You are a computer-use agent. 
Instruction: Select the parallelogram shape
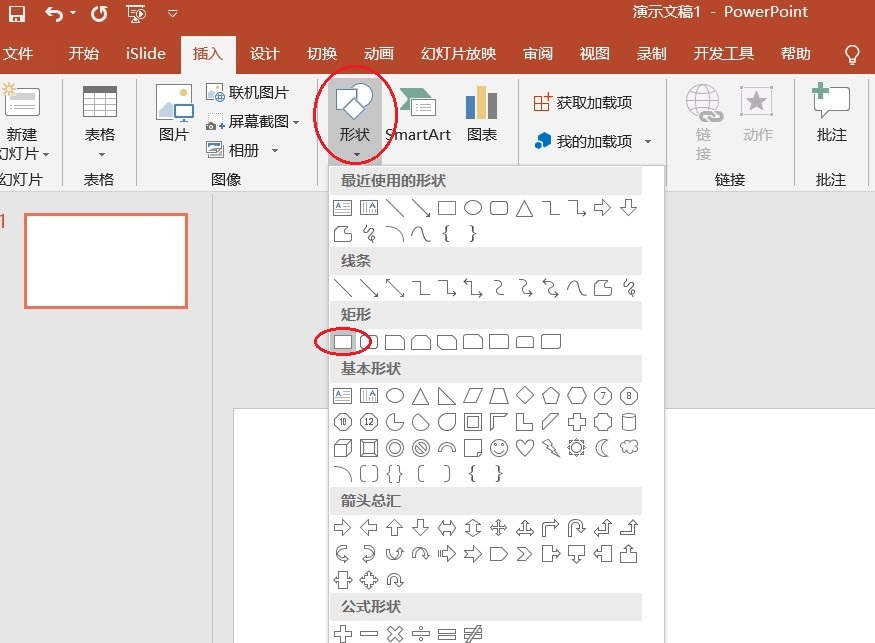click(473, 396)
